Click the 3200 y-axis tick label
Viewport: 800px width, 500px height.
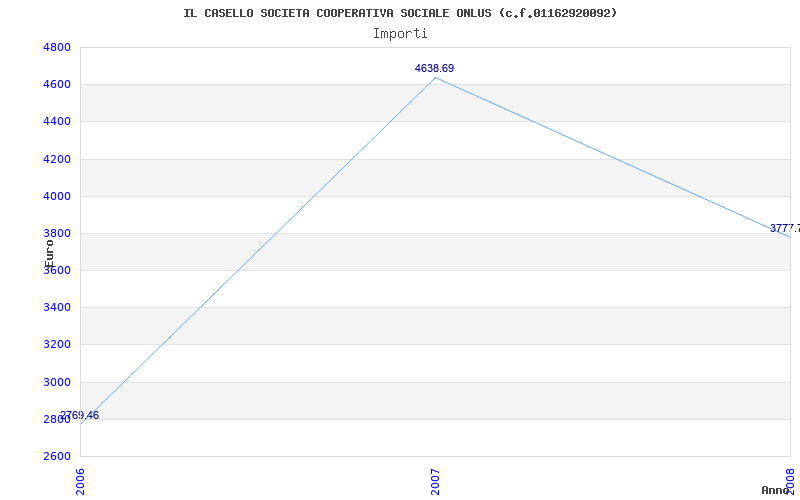point(57,345)
